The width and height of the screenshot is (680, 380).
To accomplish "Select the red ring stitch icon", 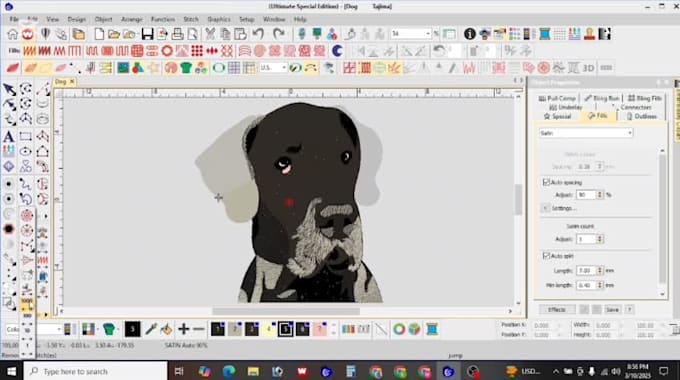I will coord(167,51).
